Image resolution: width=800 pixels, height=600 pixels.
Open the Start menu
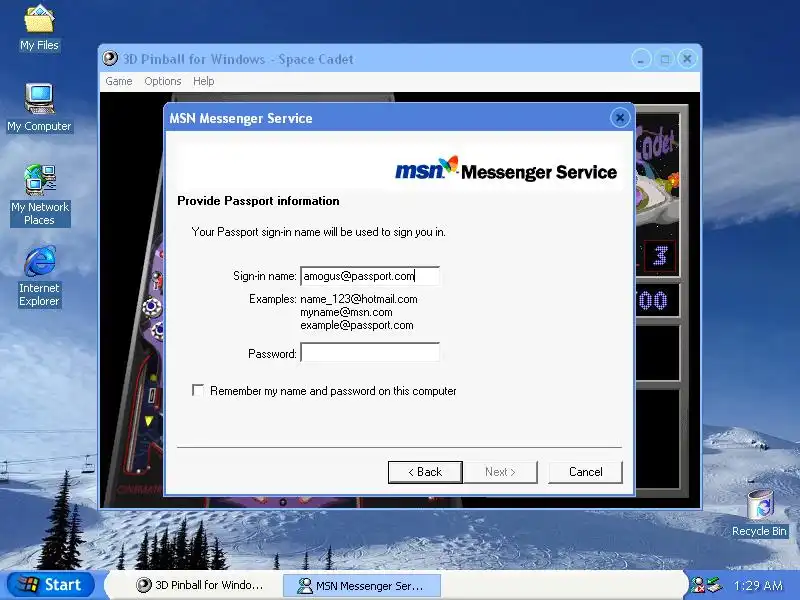coord(51,585)
